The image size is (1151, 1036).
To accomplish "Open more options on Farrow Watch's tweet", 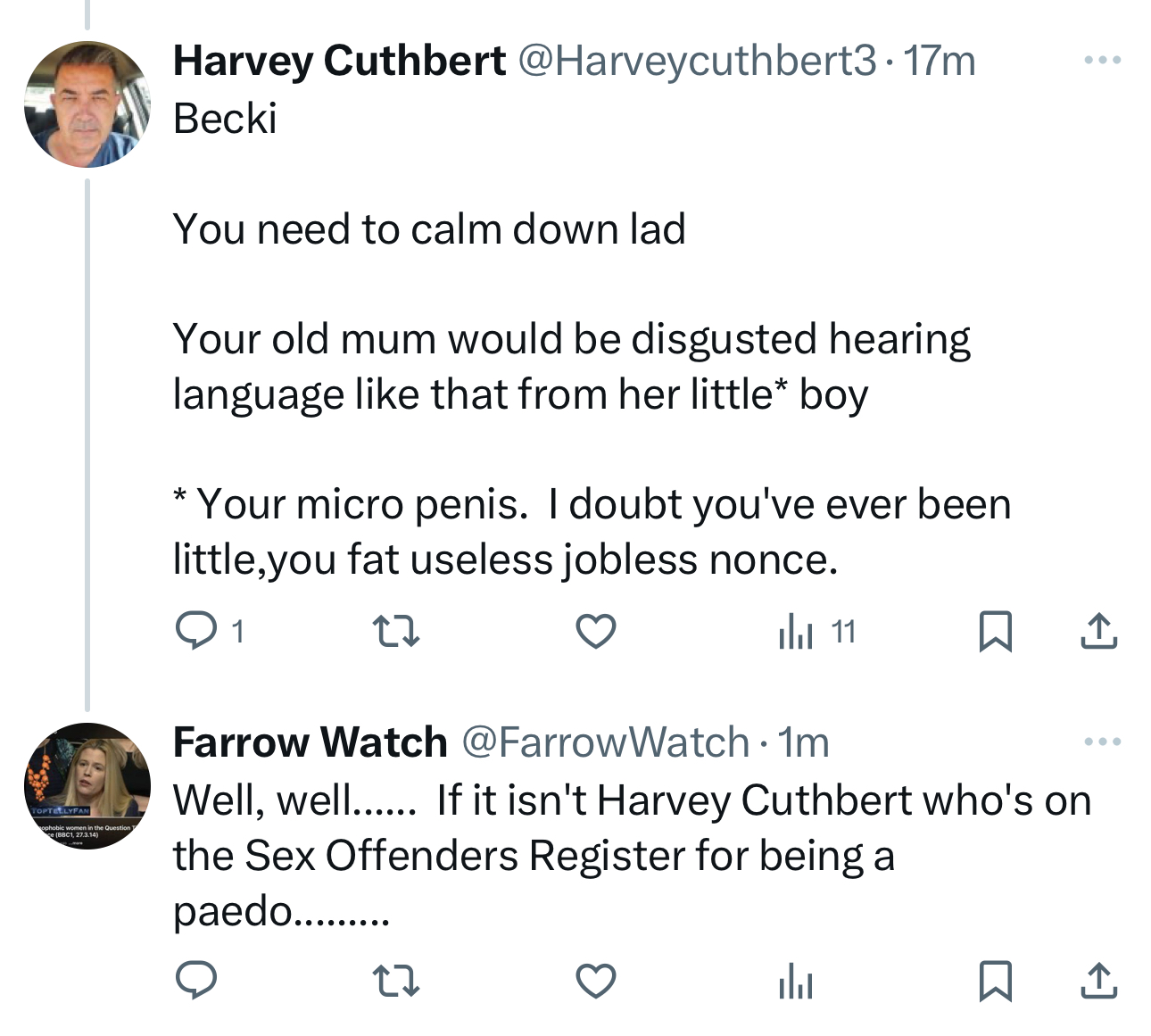I will click(1102, 742).
